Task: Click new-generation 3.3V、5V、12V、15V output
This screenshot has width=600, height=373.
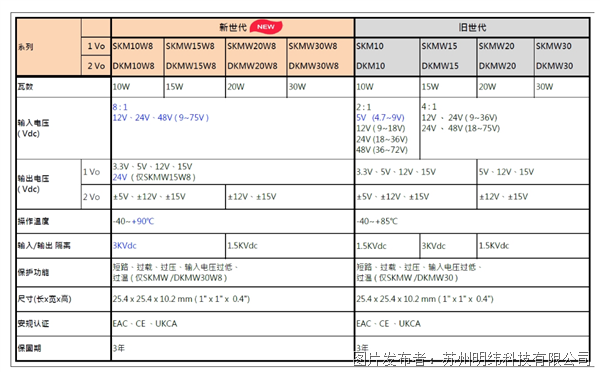Action: 152,167
